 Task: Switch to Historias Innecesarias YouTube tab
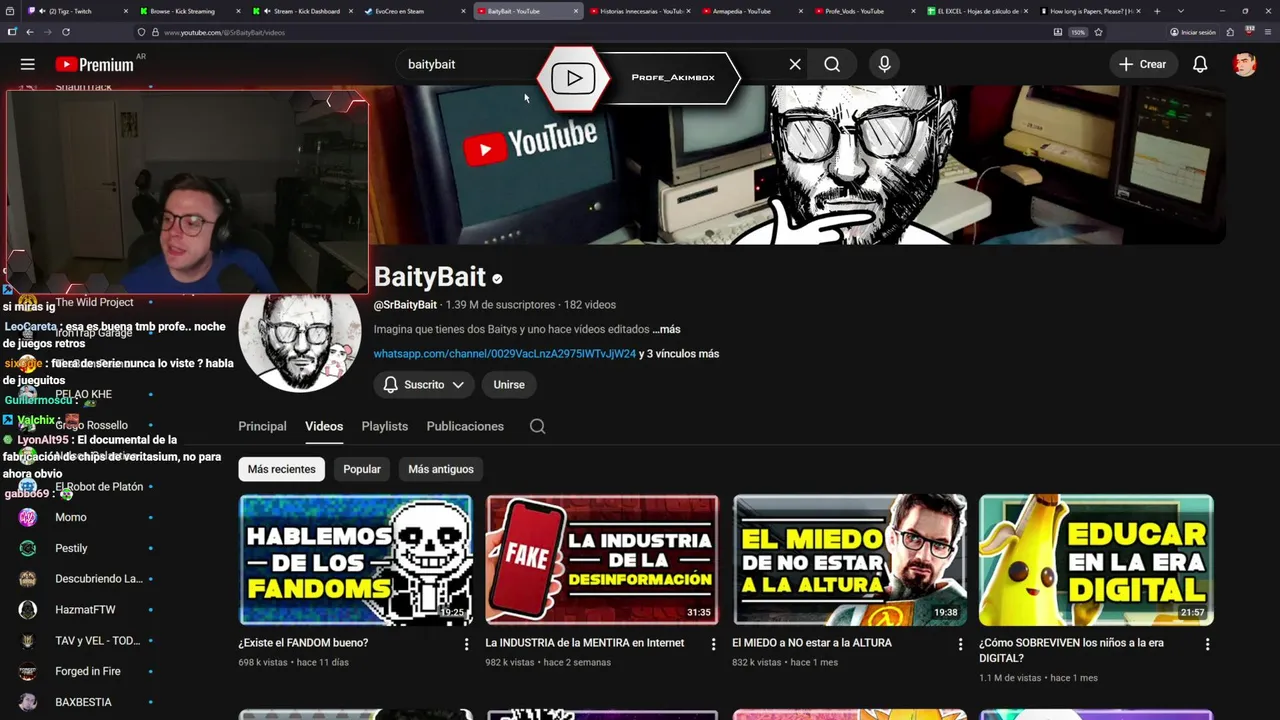click(640, 11)
